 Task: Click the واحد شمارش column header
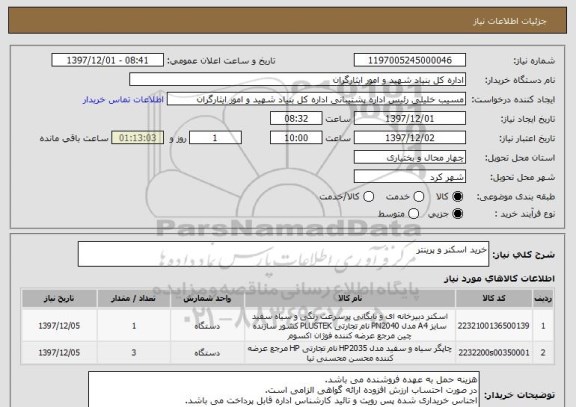tap(207, 298)
